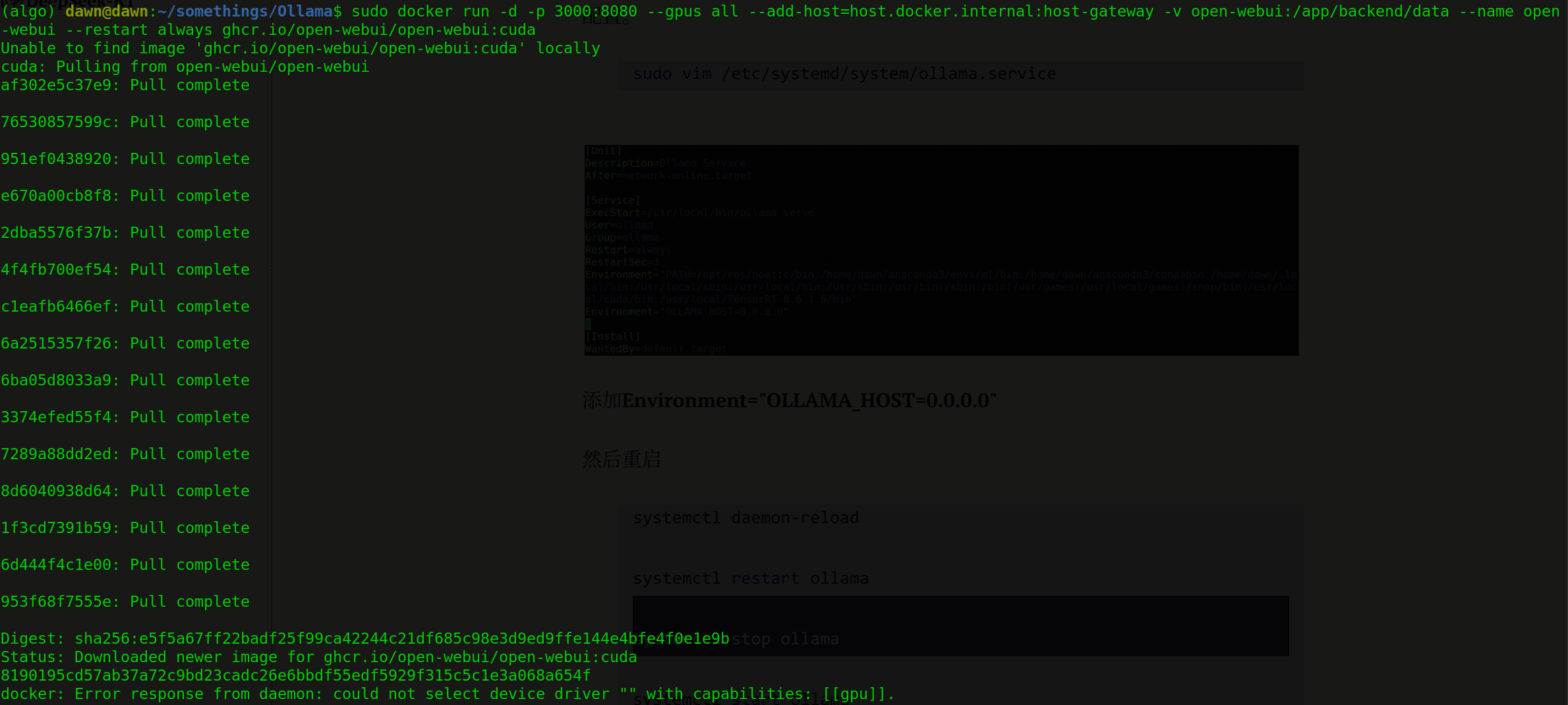Click the 'c1eafb6466ef: Pull complete' line
The image size is (1568, 705).
[125, 307]
